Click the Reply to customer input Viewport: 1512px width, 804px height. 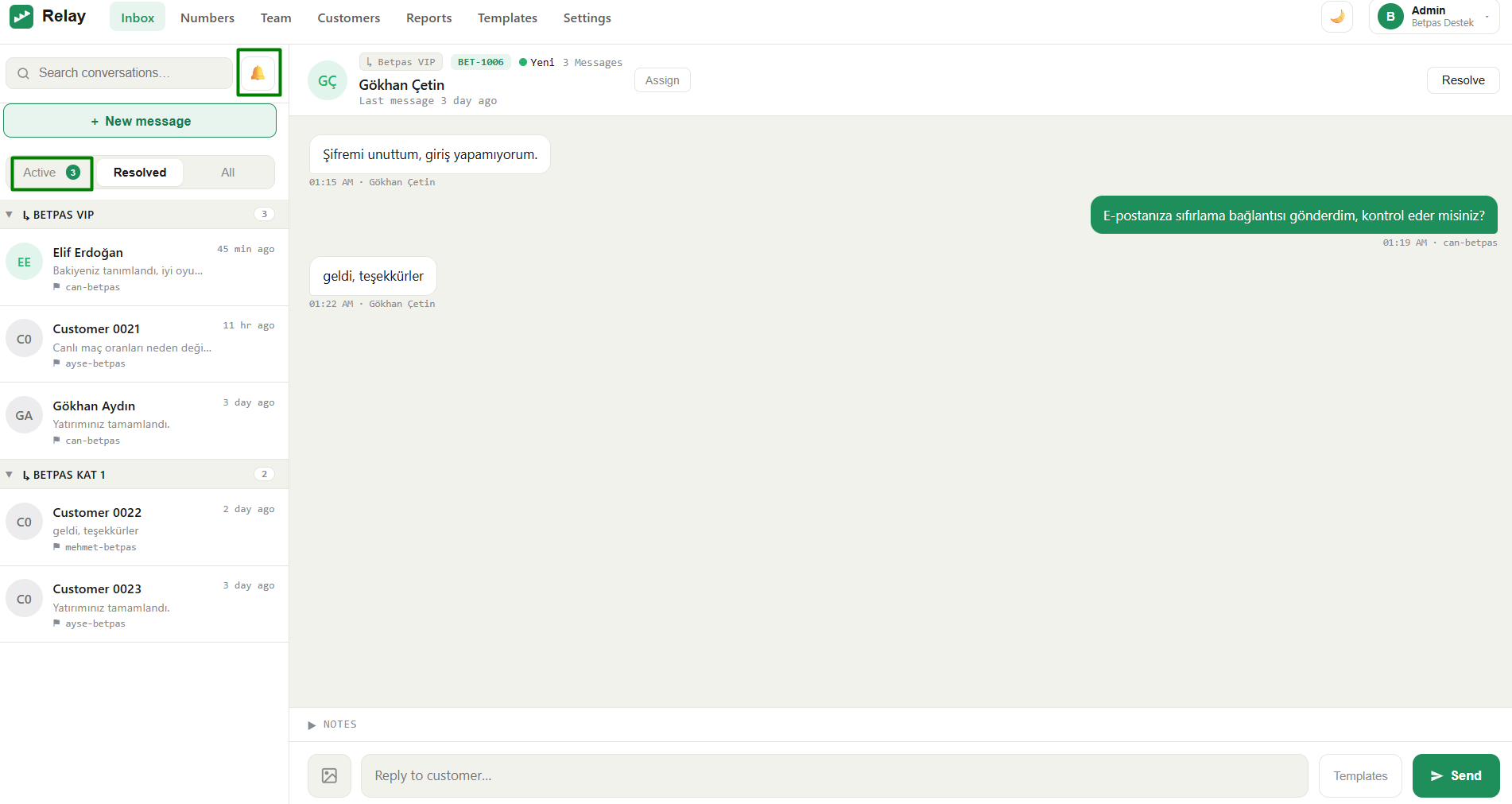click(x=834, y=775)
